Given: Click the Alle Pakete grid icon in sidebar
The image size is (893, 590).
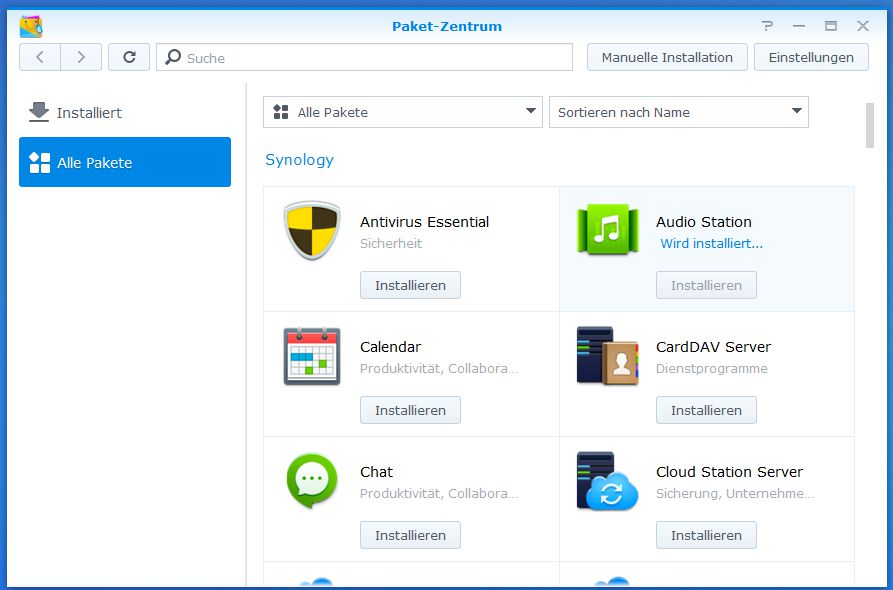Looking at the screenshot, I should click(40, 162).
